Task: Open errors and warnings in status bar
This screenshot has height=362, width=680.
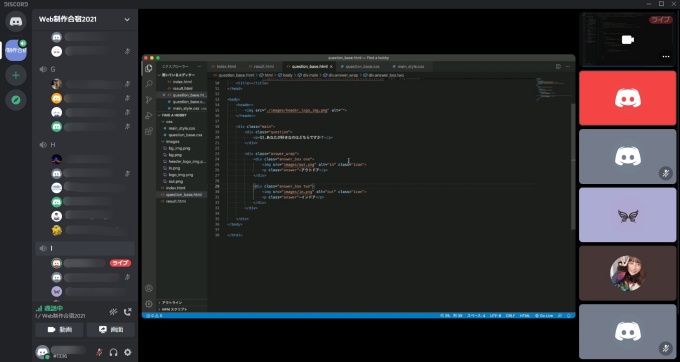Action: pos(154,316)
